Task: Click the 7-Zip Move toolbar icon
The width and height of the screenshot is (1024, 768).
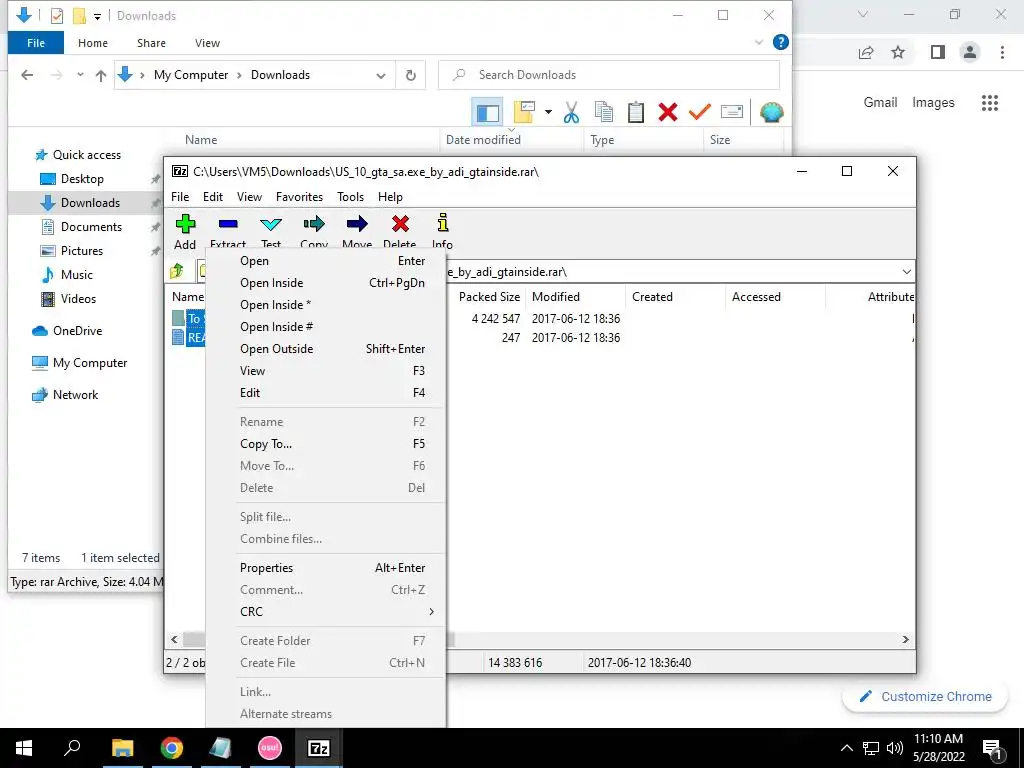Action: click(357, 224)
